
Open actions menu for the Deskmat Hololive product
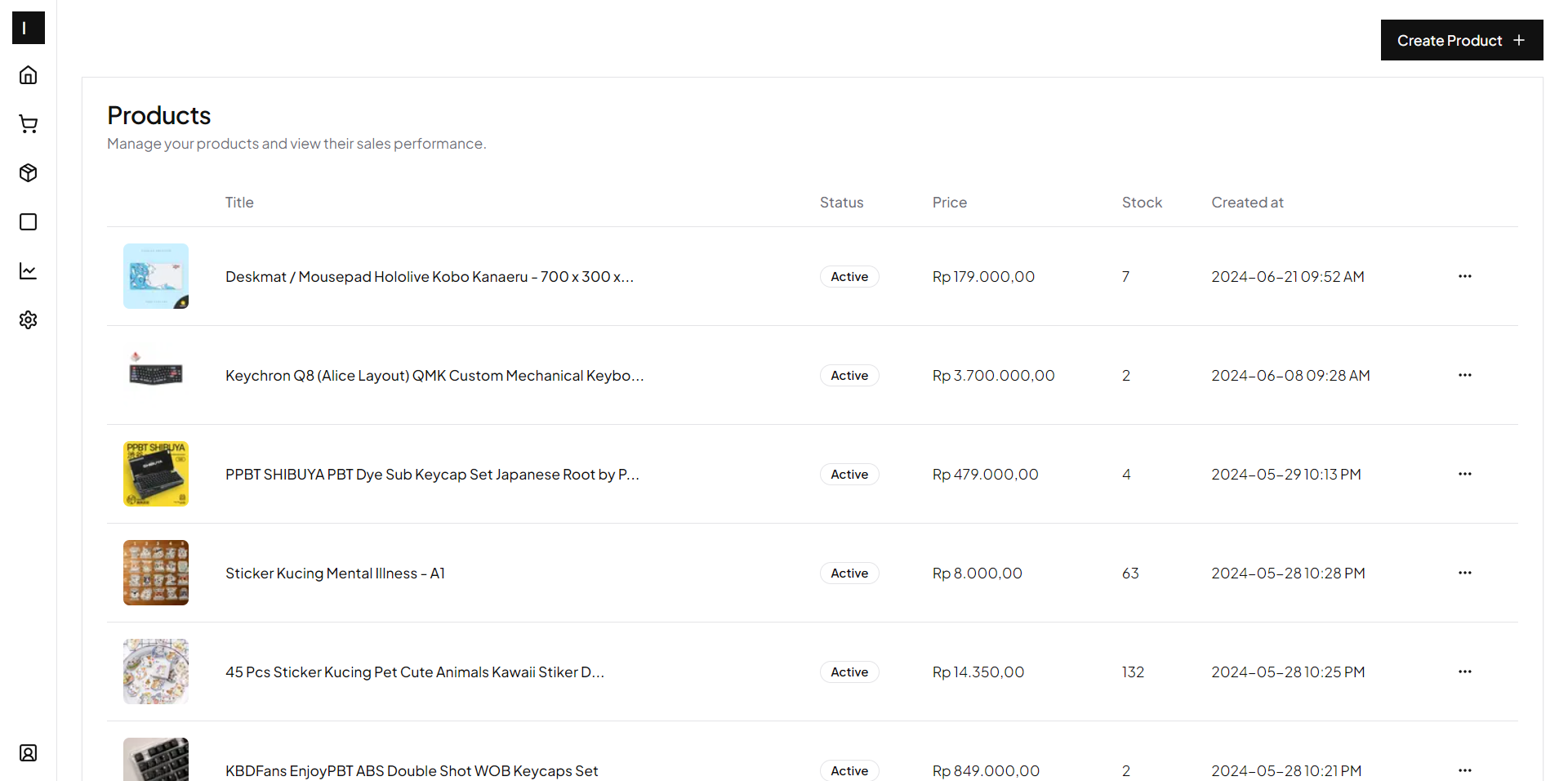coord(1464,276)
